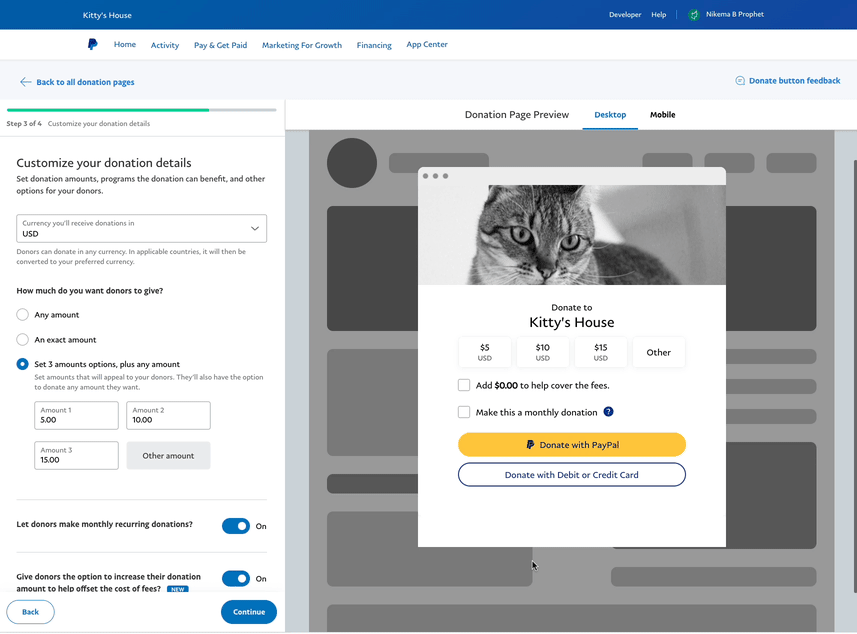Viewport: 857px width, 634px height.
Task: Open Back to all donation pages link
Action: point(85,82)
